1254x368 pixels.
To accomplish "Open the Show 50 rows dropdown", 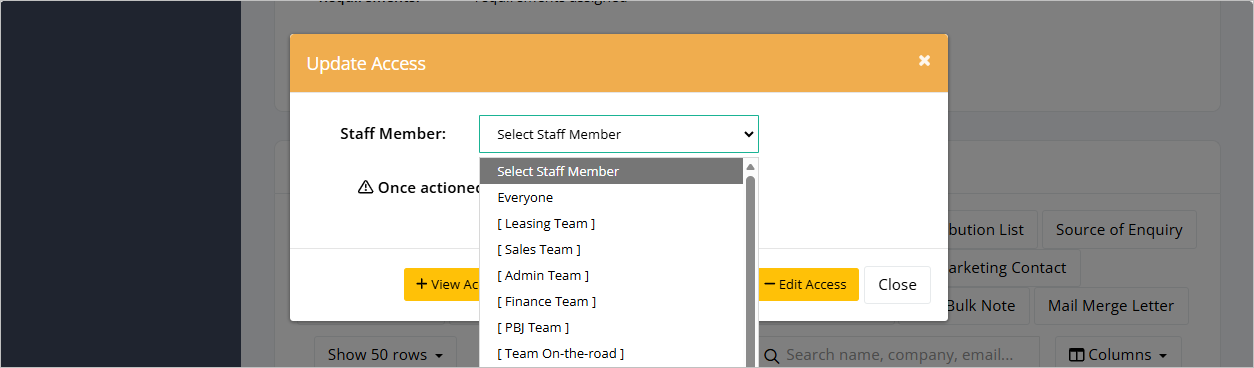I will click(385, 354).
